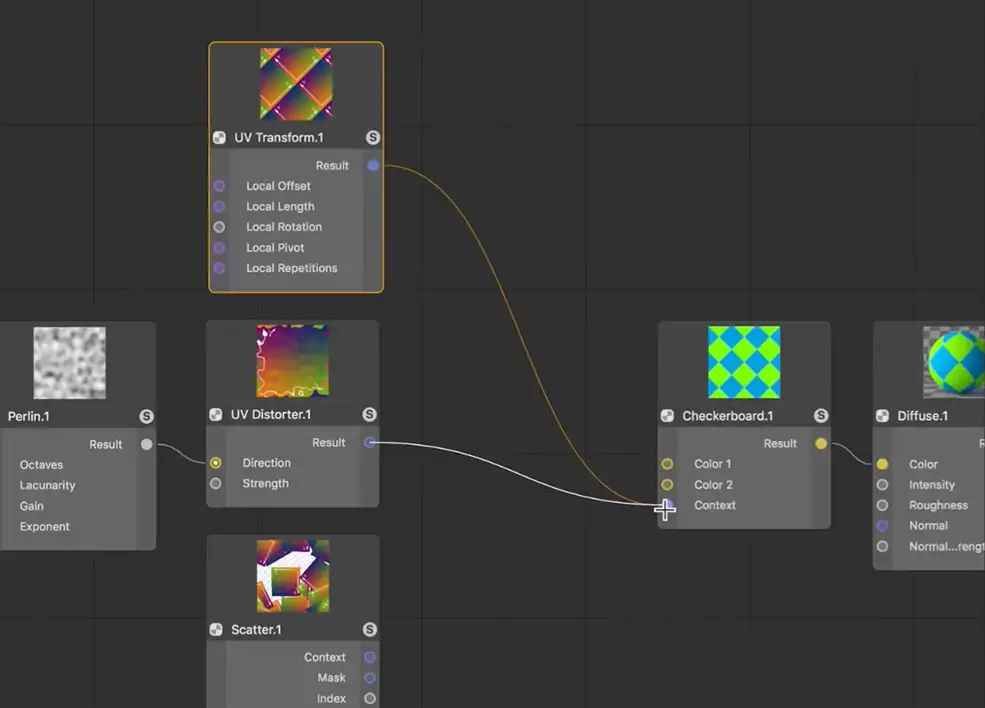The image size is (985, 708).
Task: Select the UV Transform.1 preview thumbnail
Action: point(296,84)
